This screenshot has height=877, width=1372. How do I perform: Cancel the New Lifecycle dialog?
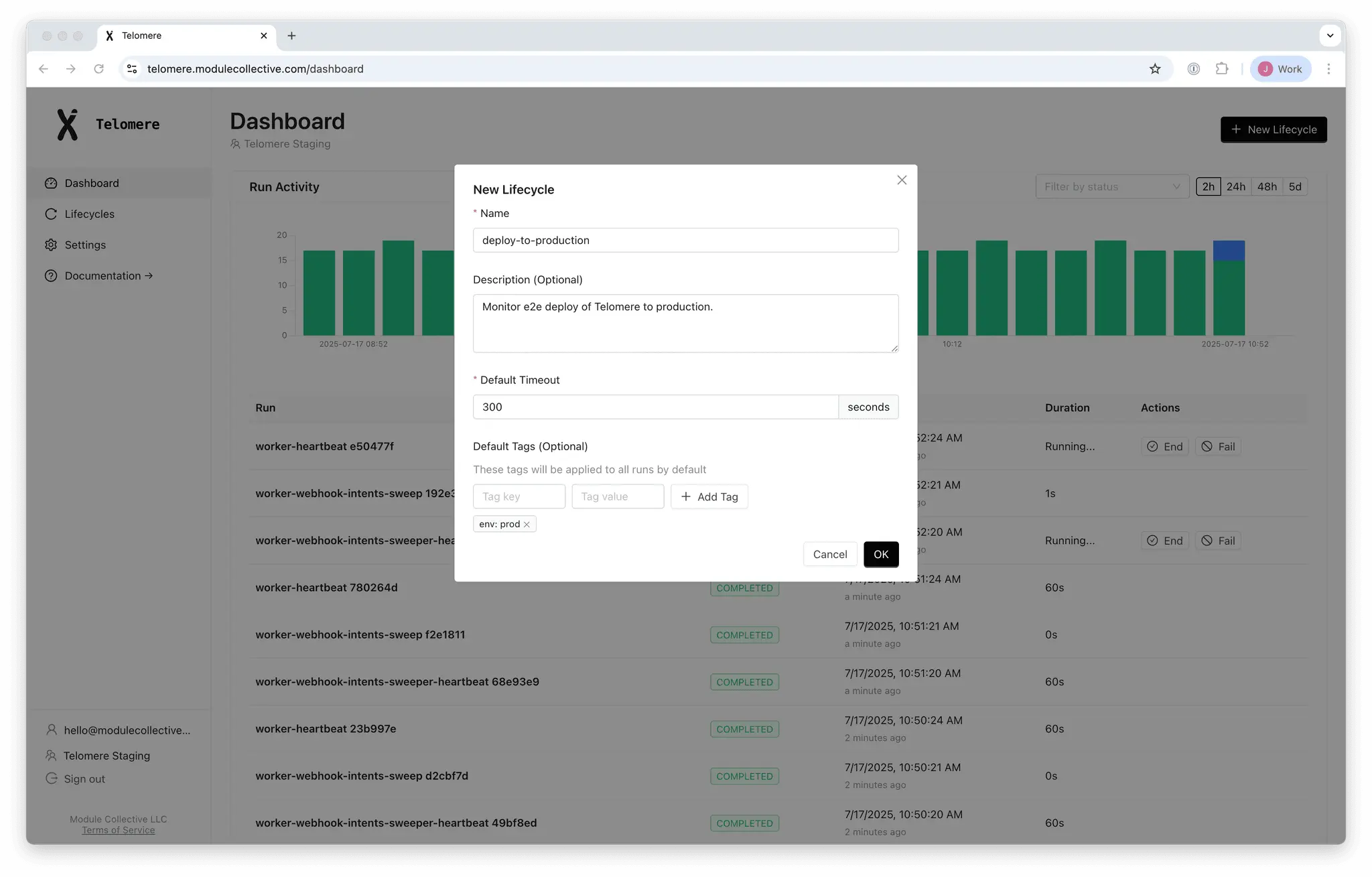(830, 555)
